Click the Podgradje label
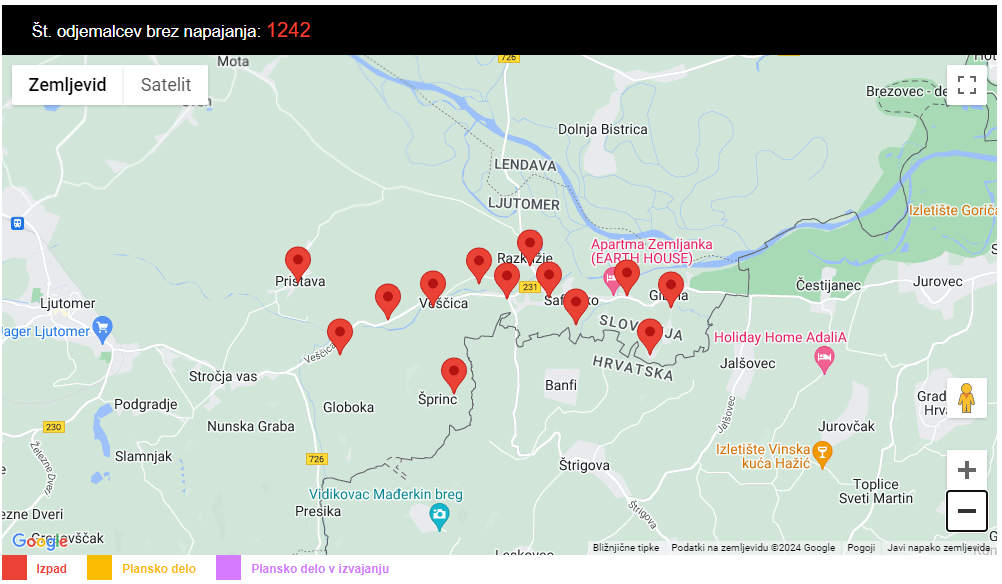This screenshot has height=584, width=1002. [x=146, y=404]
